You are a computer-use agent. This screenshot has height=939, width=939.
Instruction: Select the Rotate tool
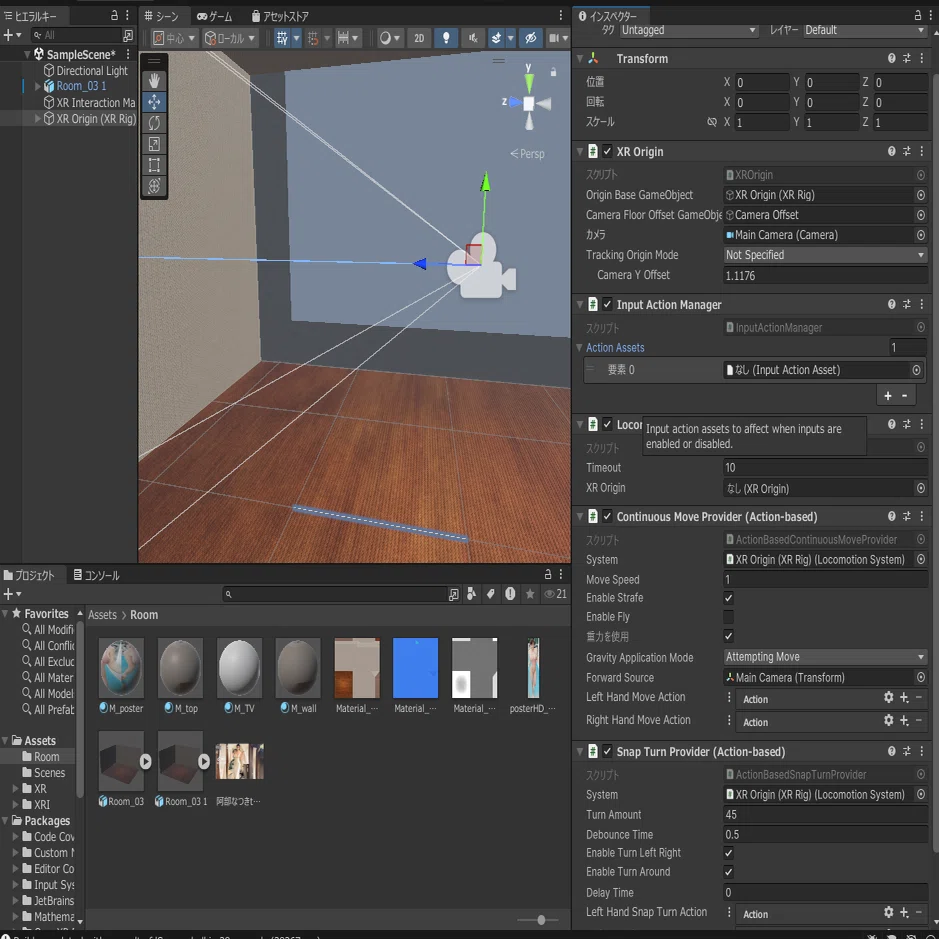pos(154,123)
